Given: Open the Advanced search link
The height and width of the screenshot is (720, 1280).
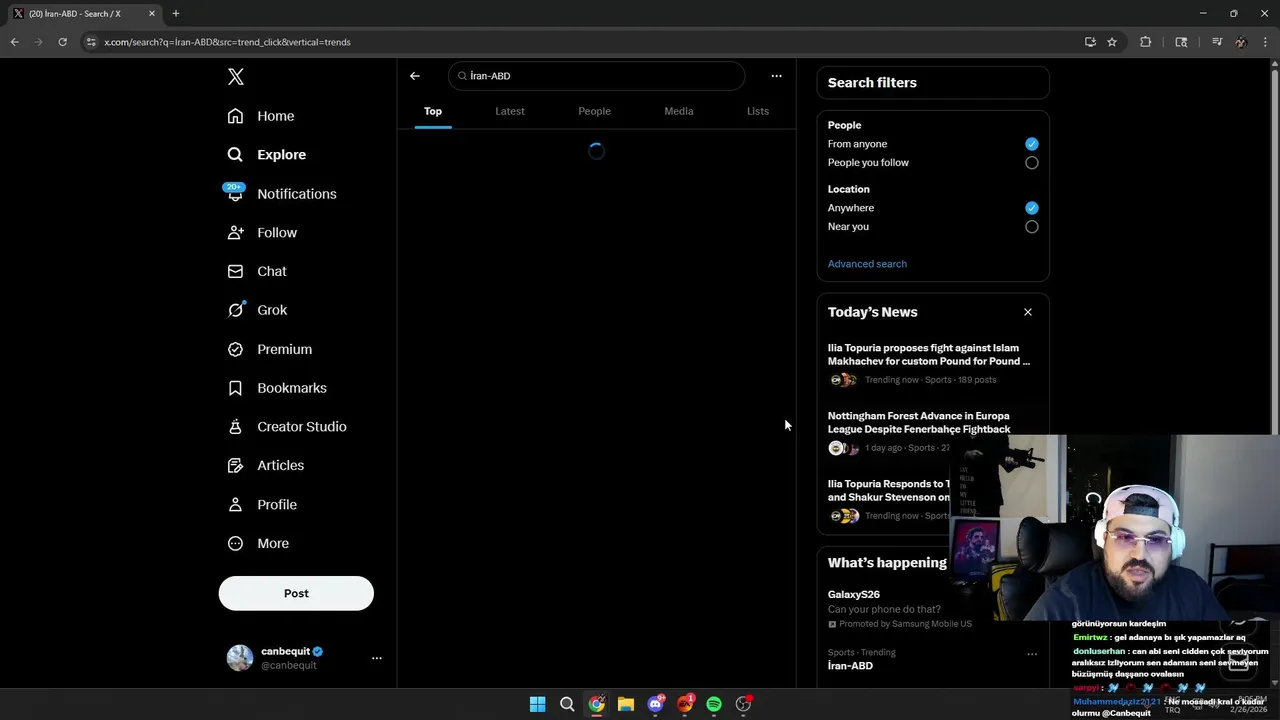Looking at the screenshot, I should (x=867, y=264).
